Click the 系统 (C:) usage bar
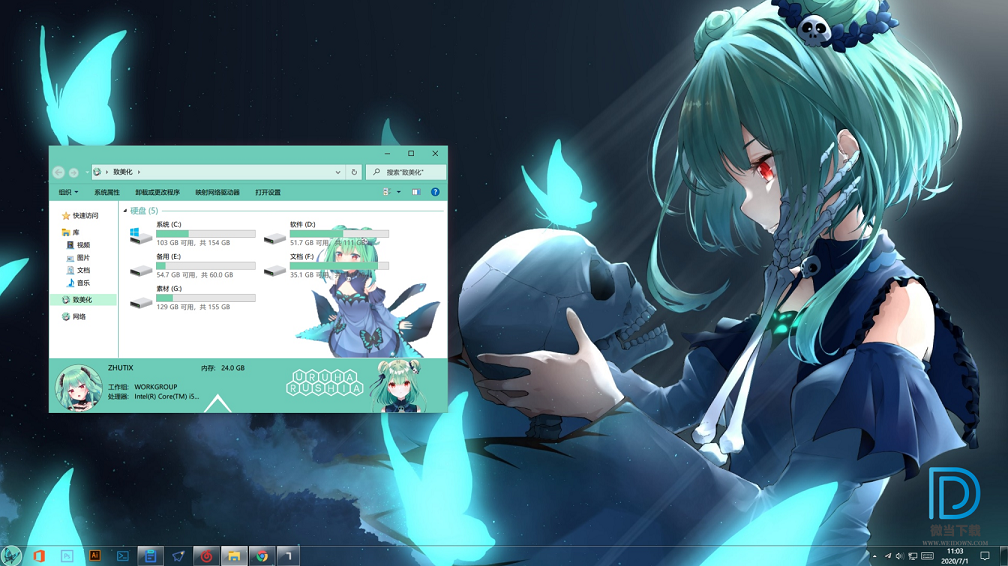Viewport: 1008px width, 566px height. [x=206, y=234]
